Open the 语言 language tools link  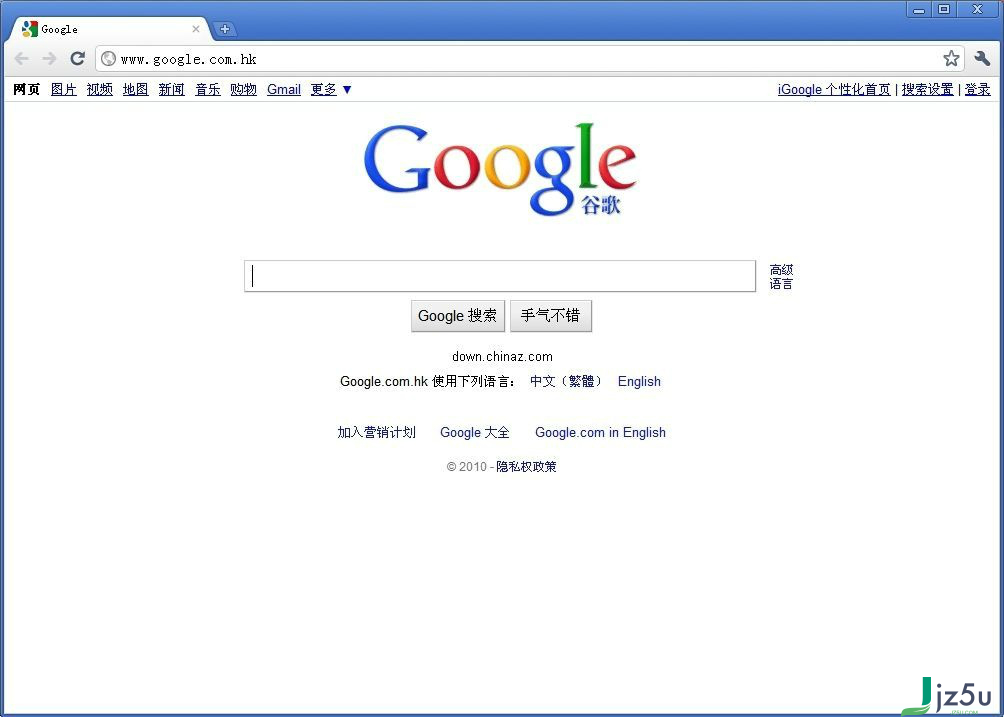pos(781,284)
